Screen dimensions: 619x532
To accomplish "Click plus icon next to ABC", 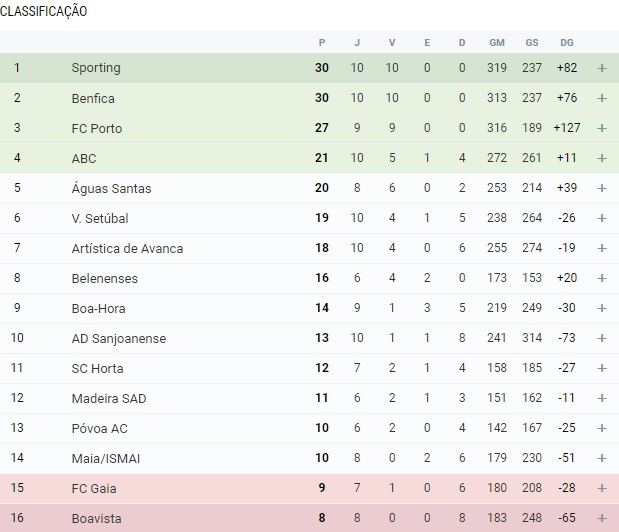I will pyautogui.click(x=602, y=158).
